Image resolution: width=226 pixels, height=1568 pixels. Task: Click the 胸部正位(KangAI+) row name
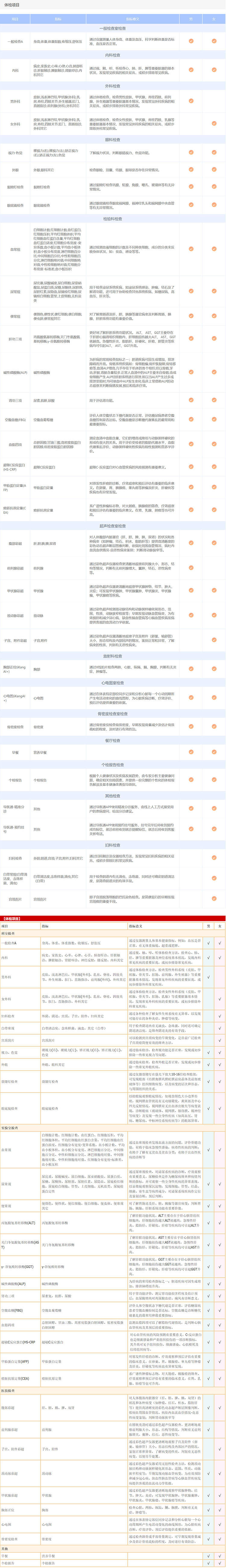[x=15, y=669]
